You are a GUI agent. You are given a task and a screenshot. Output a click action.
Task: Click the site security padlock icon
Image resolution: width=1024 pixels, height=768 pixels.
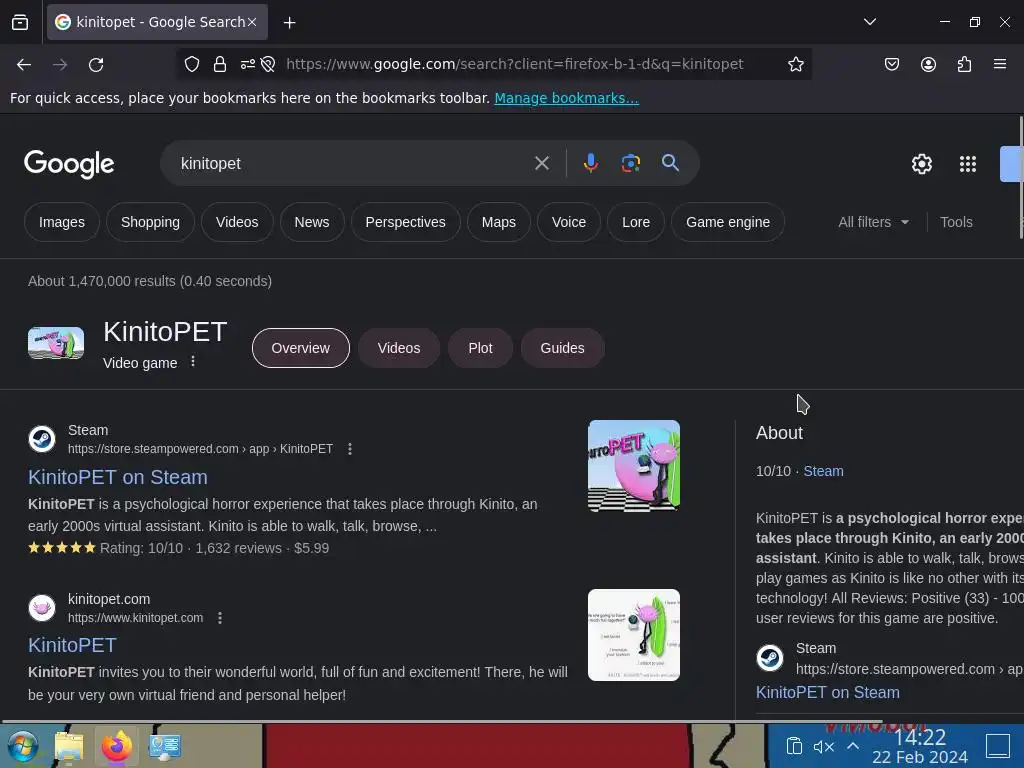pyautogui.click(x=220, y=64)
